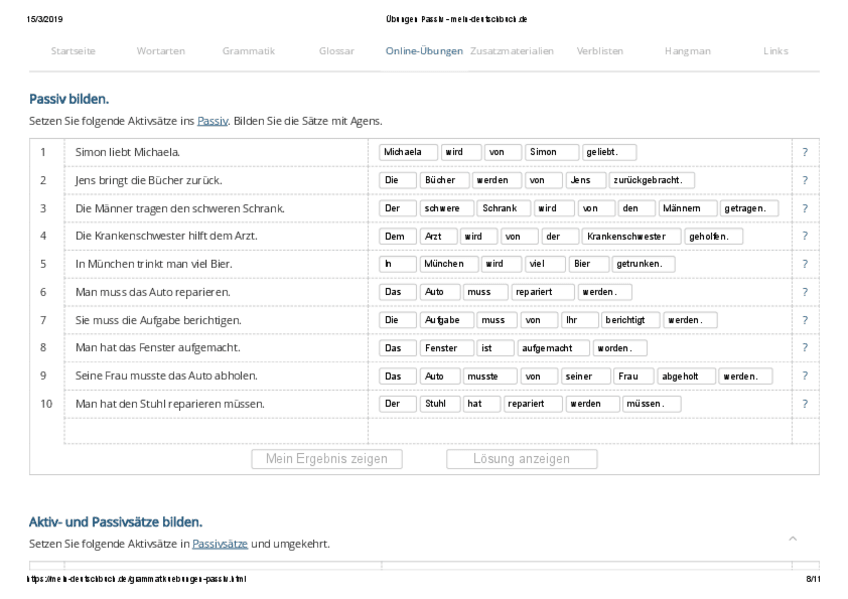The image size is (848, 599).
Task: Open the hint icon for row 5
Action: click(x=804, y=264)
